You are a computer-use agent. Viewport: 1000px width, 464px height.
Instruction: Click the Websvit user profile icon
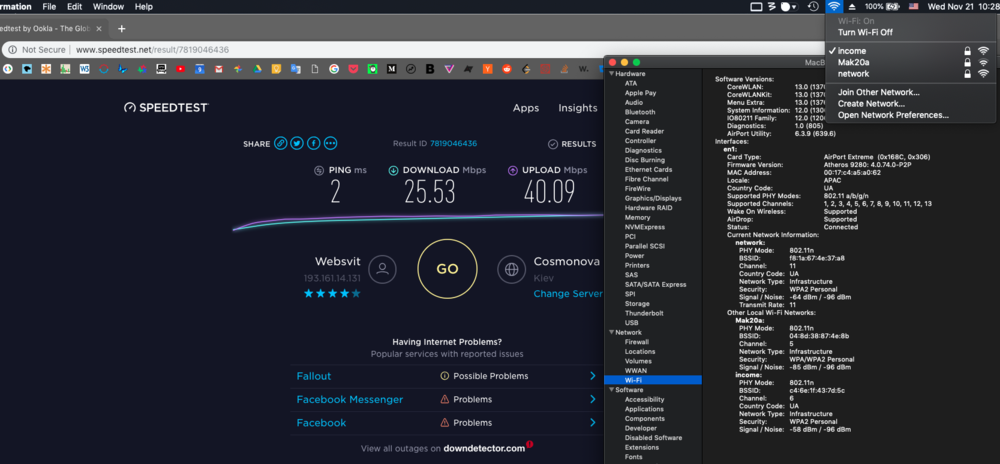(x=382, y=269)
